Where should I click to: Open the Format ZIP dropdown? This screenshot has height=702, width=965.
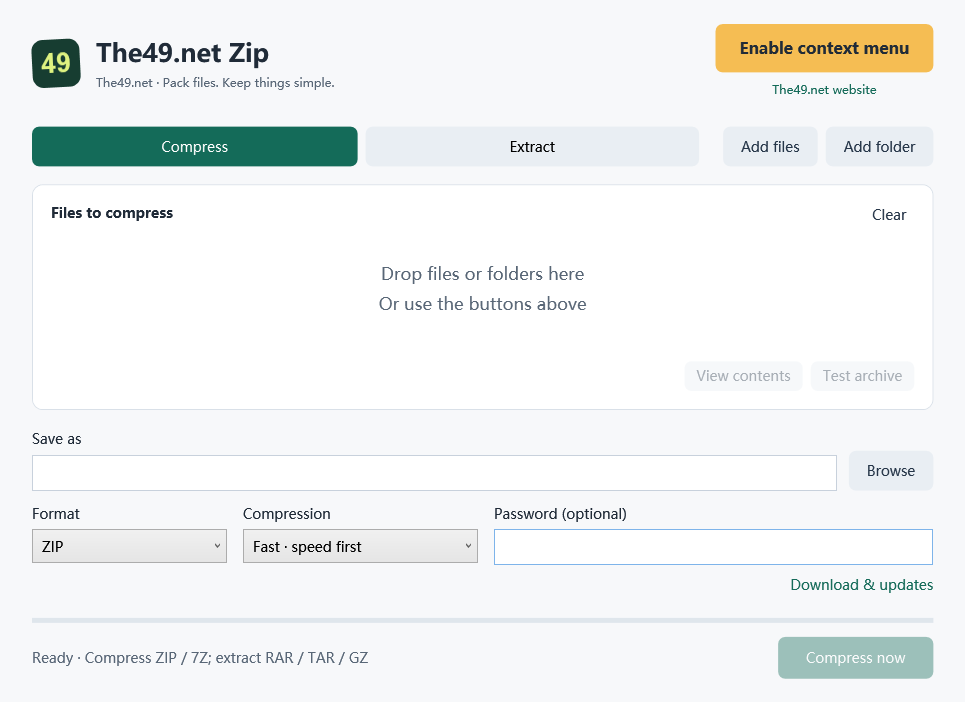coord(129,546)
